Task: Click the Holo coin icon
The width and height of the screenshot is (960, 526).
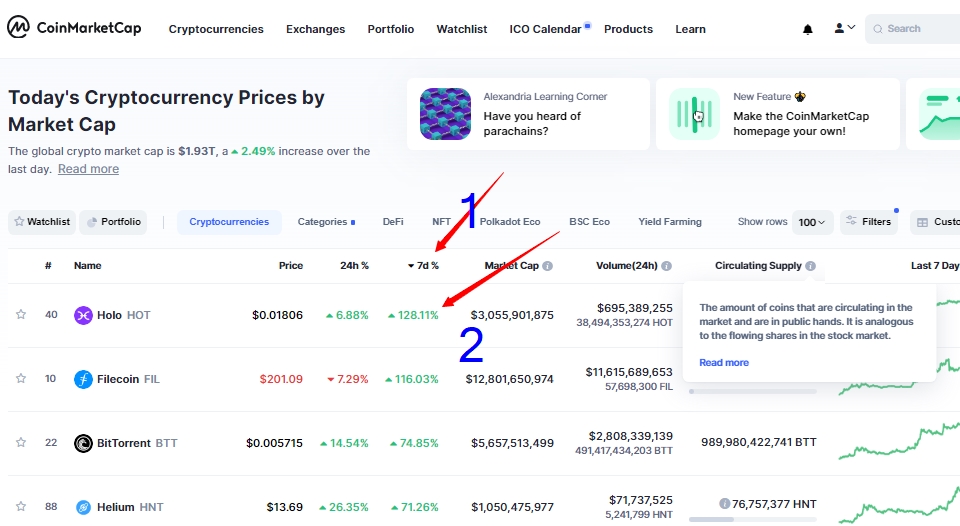Action: pyautogui.click(x=83, y=315)
